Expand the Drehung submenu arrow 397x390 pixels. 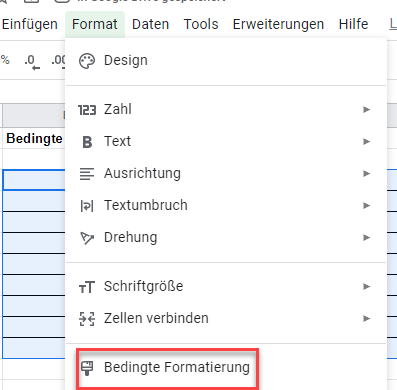click(x=367, y=237)
